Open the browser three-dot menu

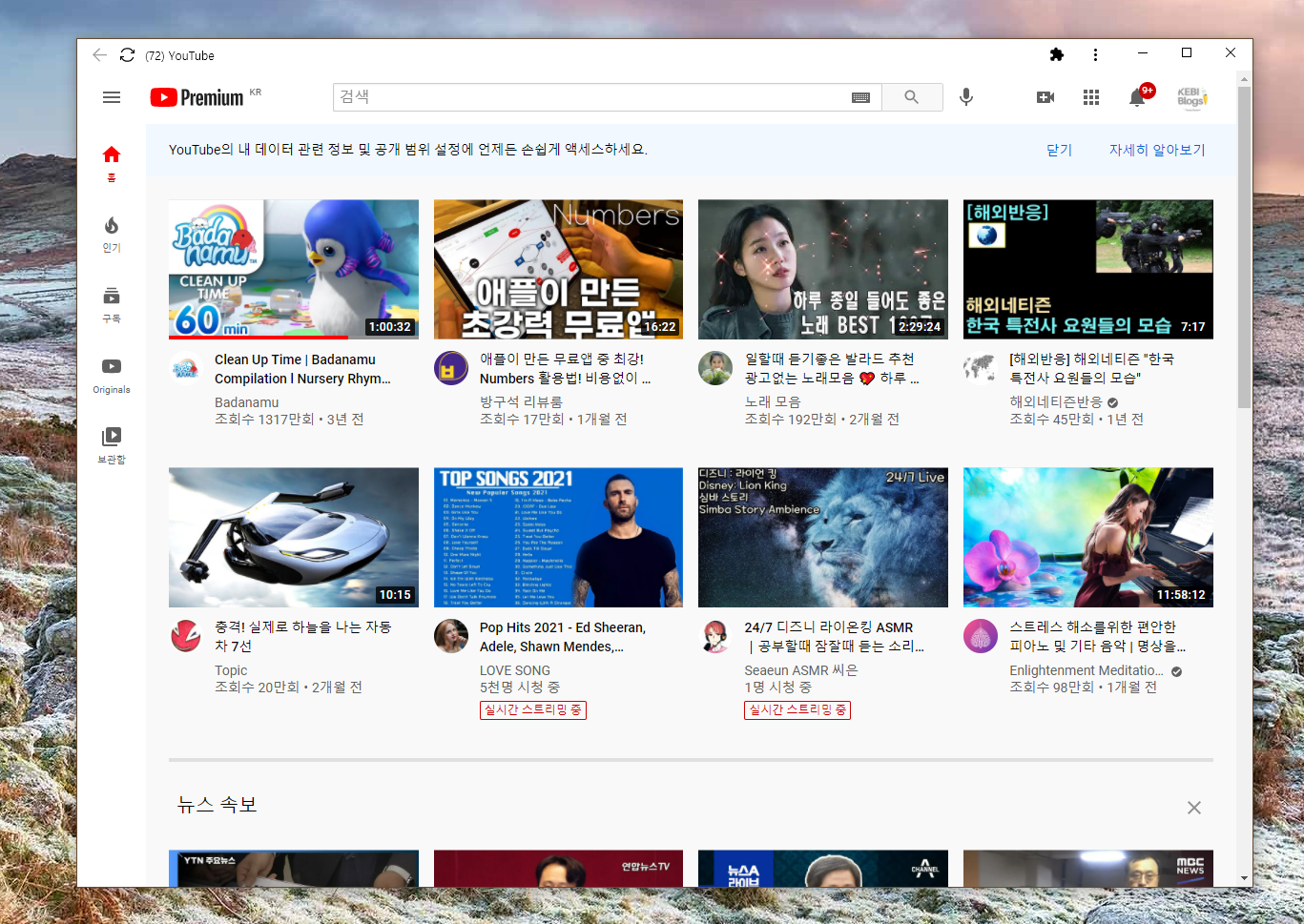(1095, 54)
